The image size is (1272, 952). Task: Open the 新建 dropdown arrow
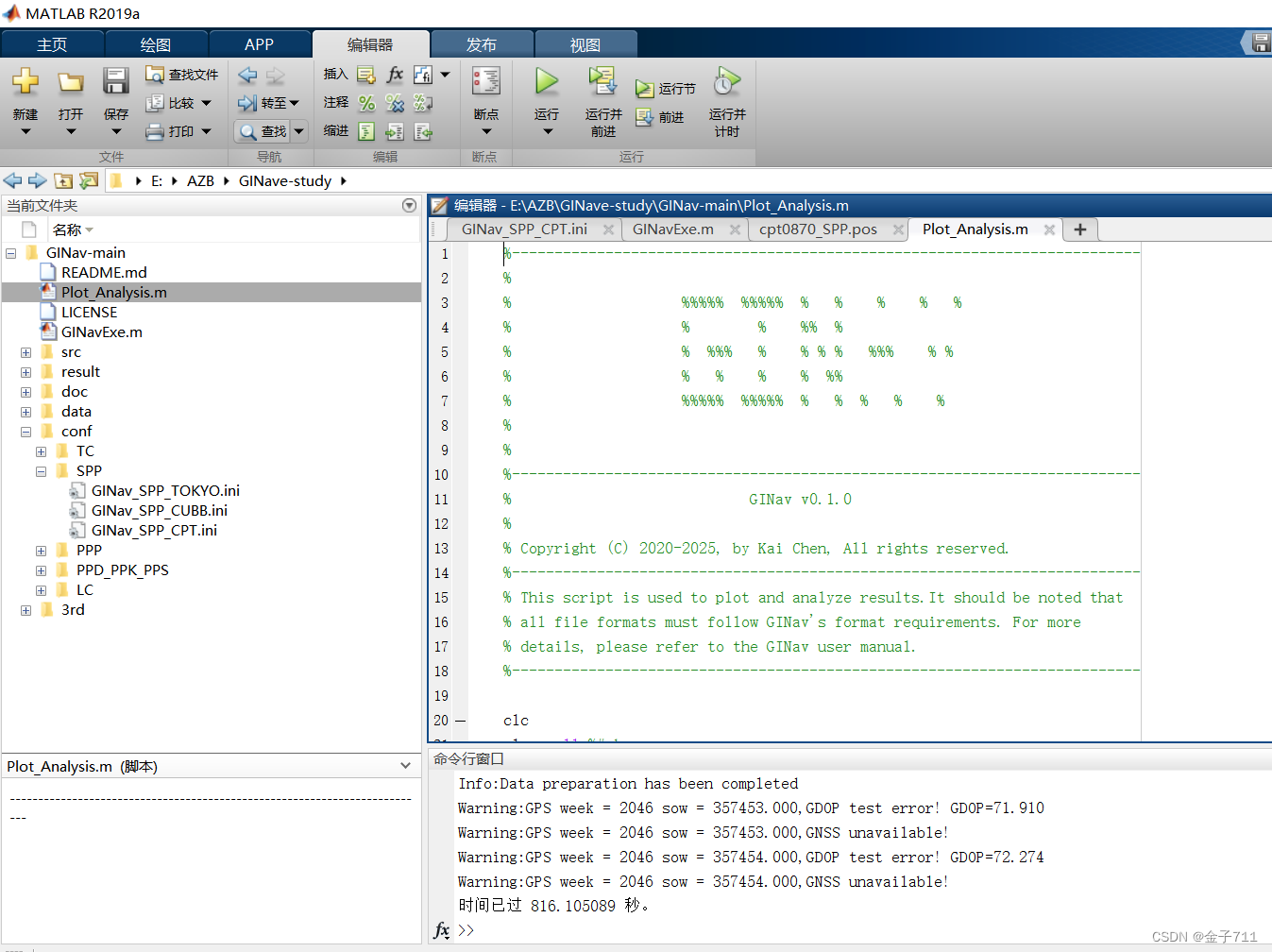(x=25, y=131)
